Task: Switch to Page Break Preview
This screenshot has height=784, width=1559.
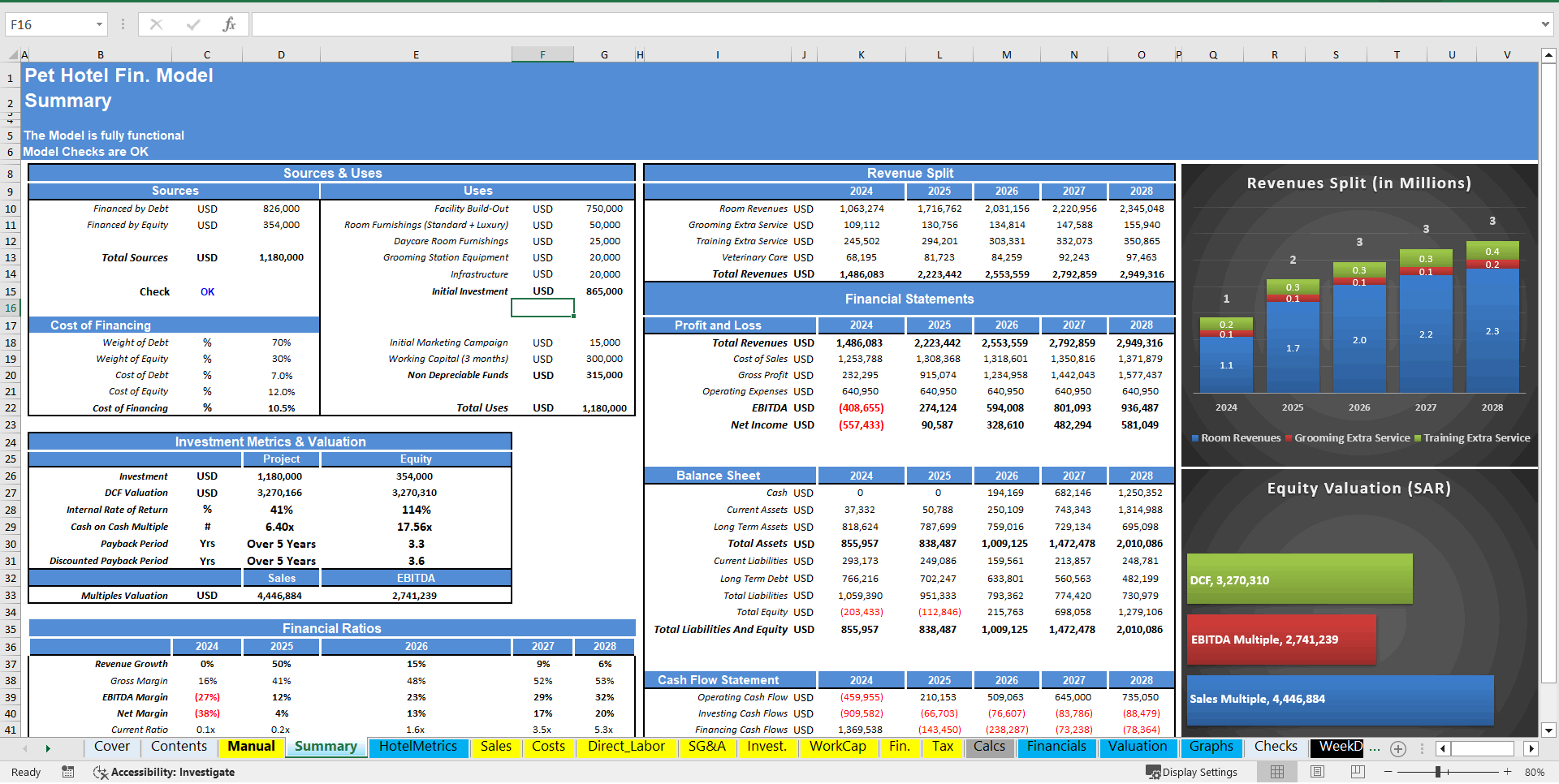Action: coord(1357,772)
